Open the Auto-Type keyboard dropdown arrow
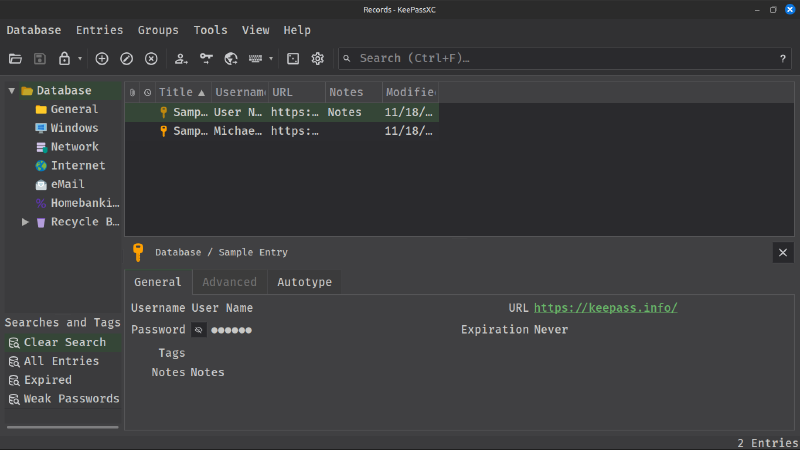This screenshot has height=450, width=800. [x=271, y=59]
